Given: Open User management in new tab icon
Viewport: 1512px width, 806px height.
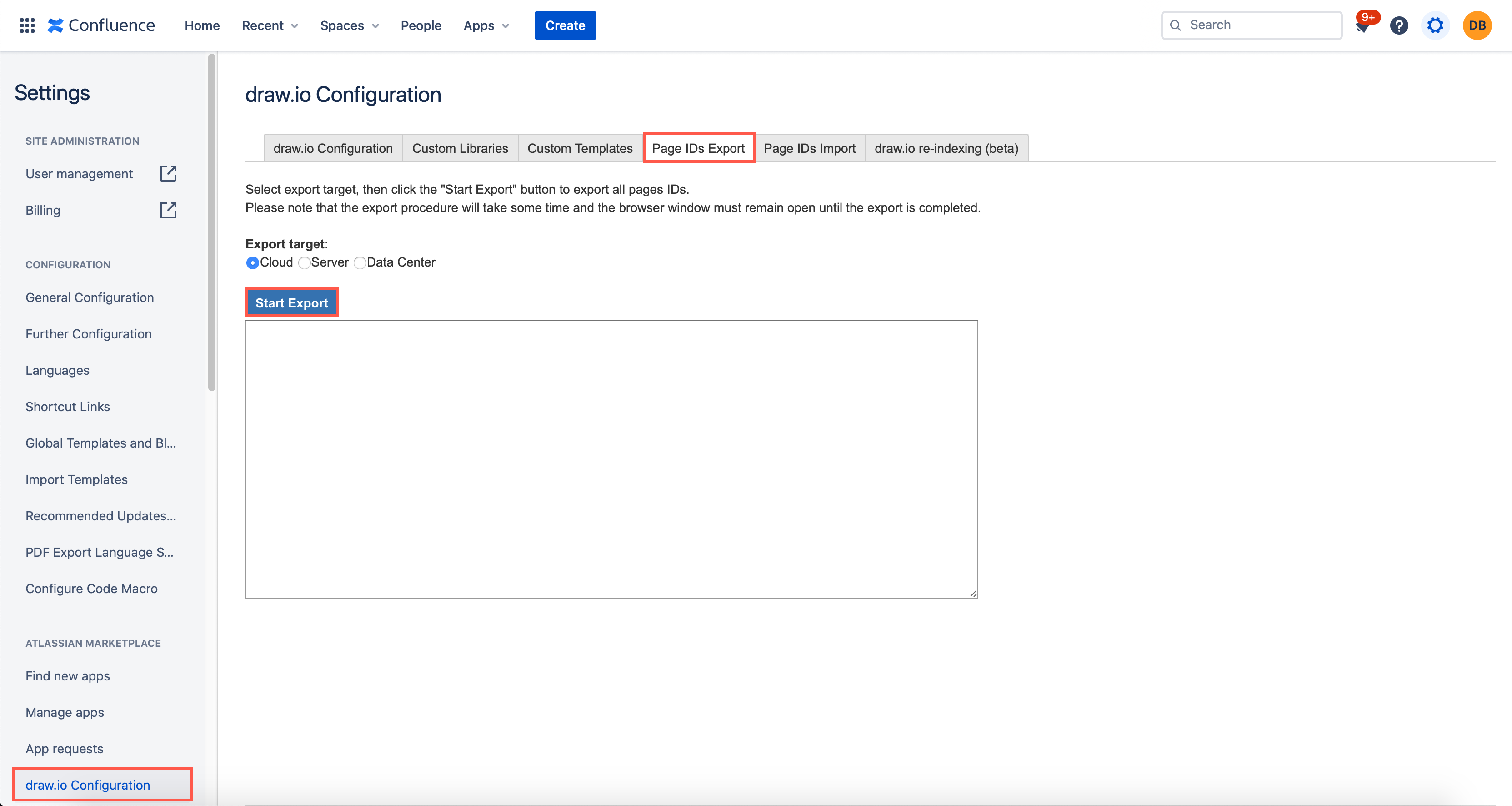Looking at the screenshot, I should 168,173.
